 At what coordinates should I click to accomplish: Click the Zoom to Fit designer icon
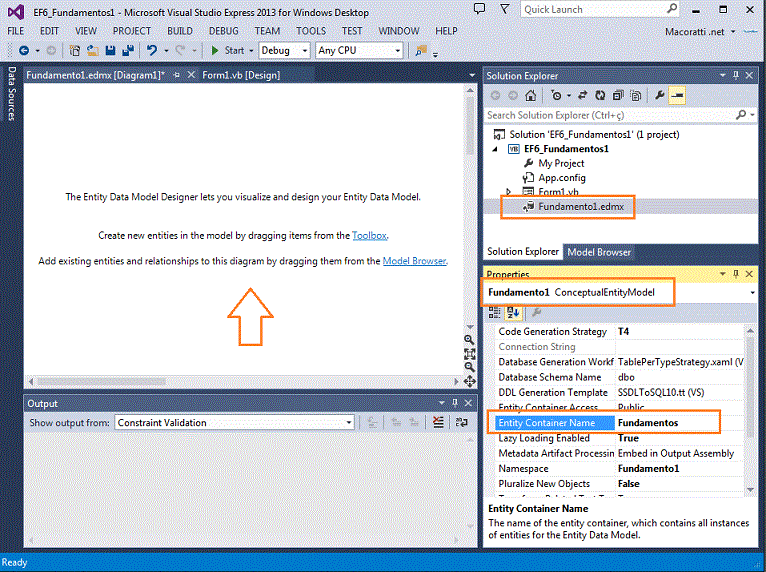point(469,353)
